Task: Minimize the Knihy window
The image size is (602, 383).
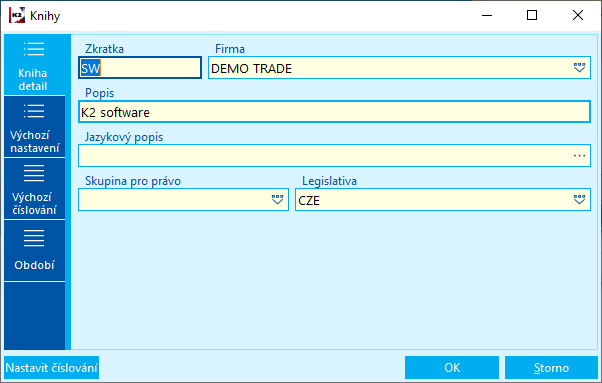Action: pyautogui.click(x=487, y=15)
